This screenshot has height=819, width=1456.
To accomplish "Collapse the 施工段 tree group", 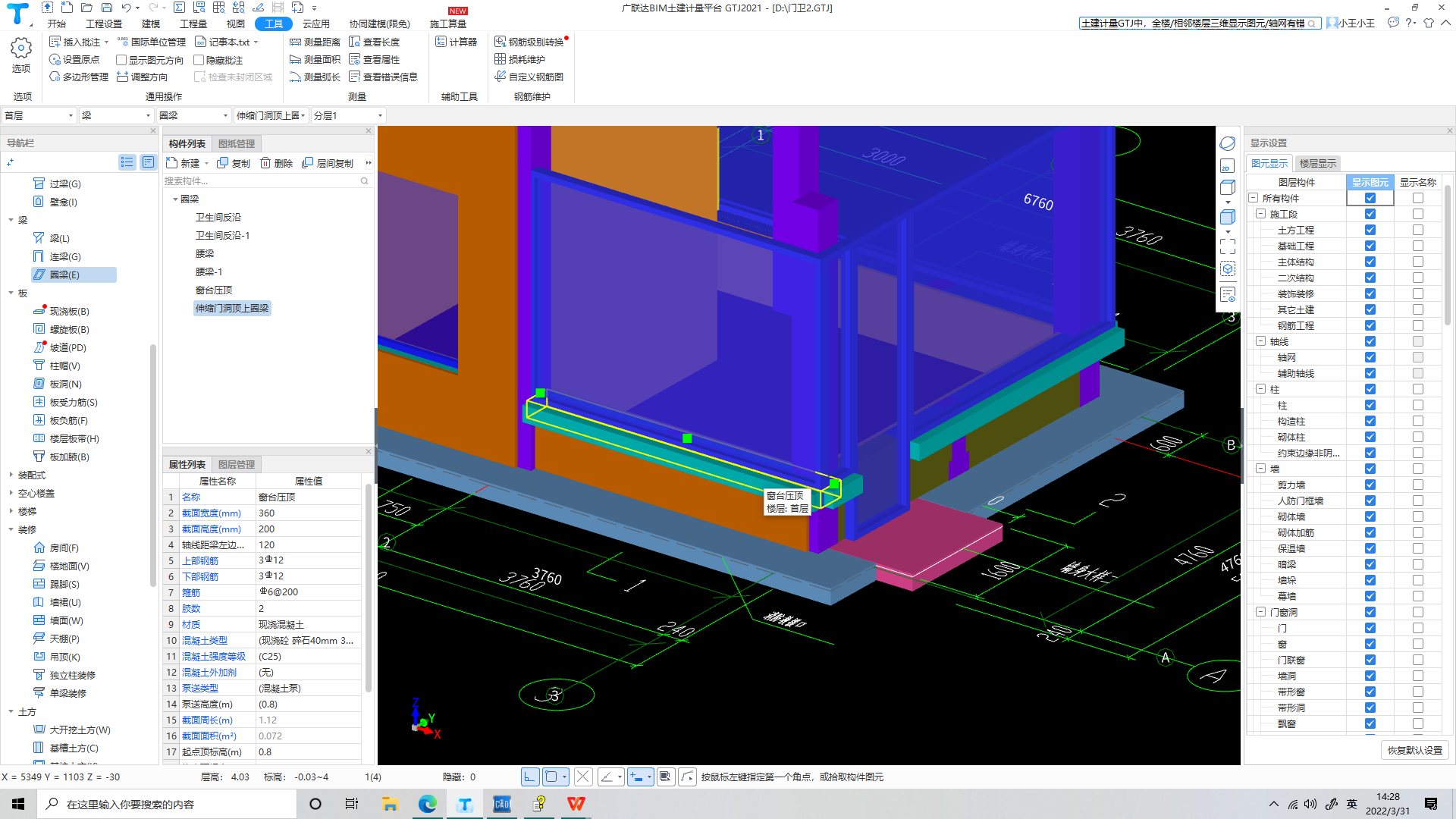I will [1260, 214].
